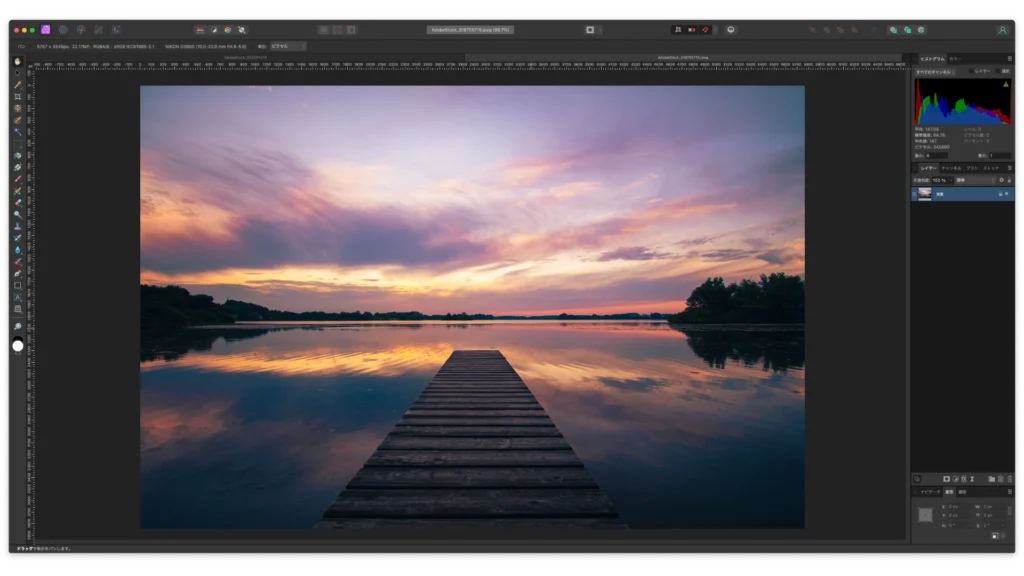Switch to the チャンネル tab
The height and width of the screenshot is (576, 1024).
tap(950, 168)
